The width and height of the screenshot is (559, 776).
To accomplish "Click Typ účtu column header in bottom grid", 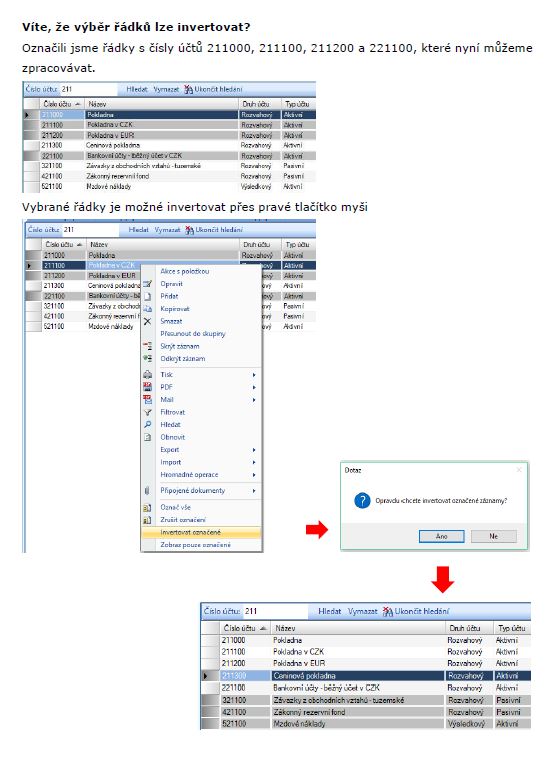I will 512,628.
